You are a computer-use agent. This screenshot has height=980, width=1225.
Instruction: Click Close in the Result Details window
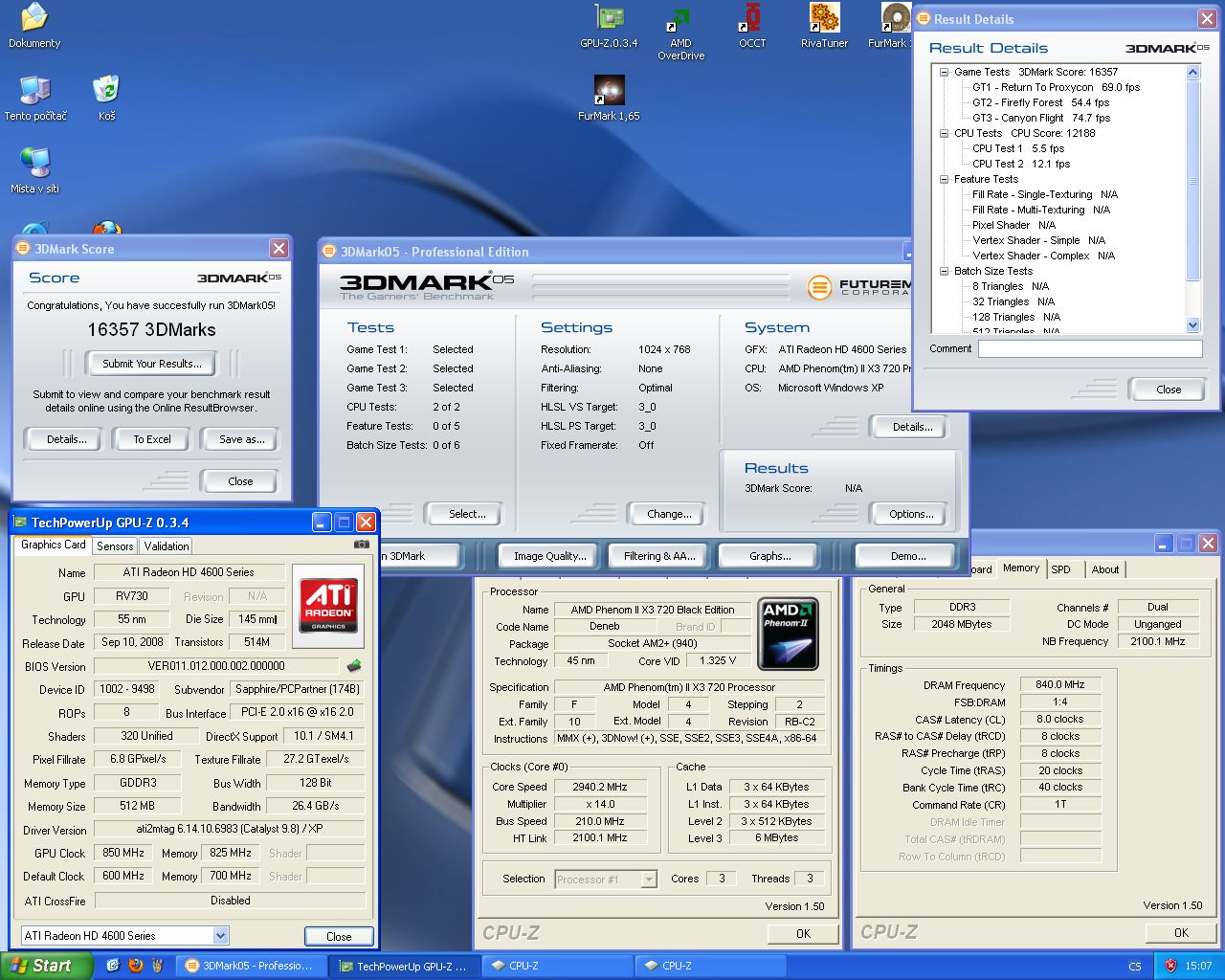[x=1169, y=390]
